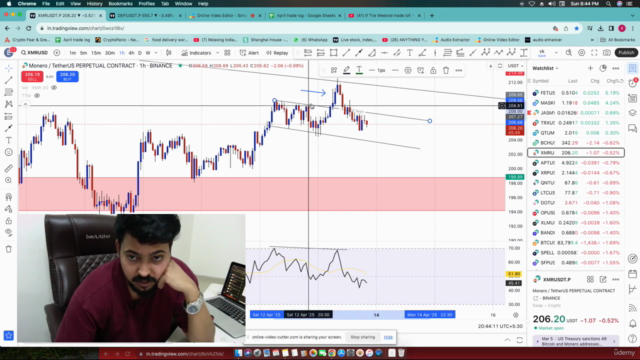The width and height of the screenshot is (640, 360).
Task: Open the Profiles menu in the menu bar
Action: 147,4
